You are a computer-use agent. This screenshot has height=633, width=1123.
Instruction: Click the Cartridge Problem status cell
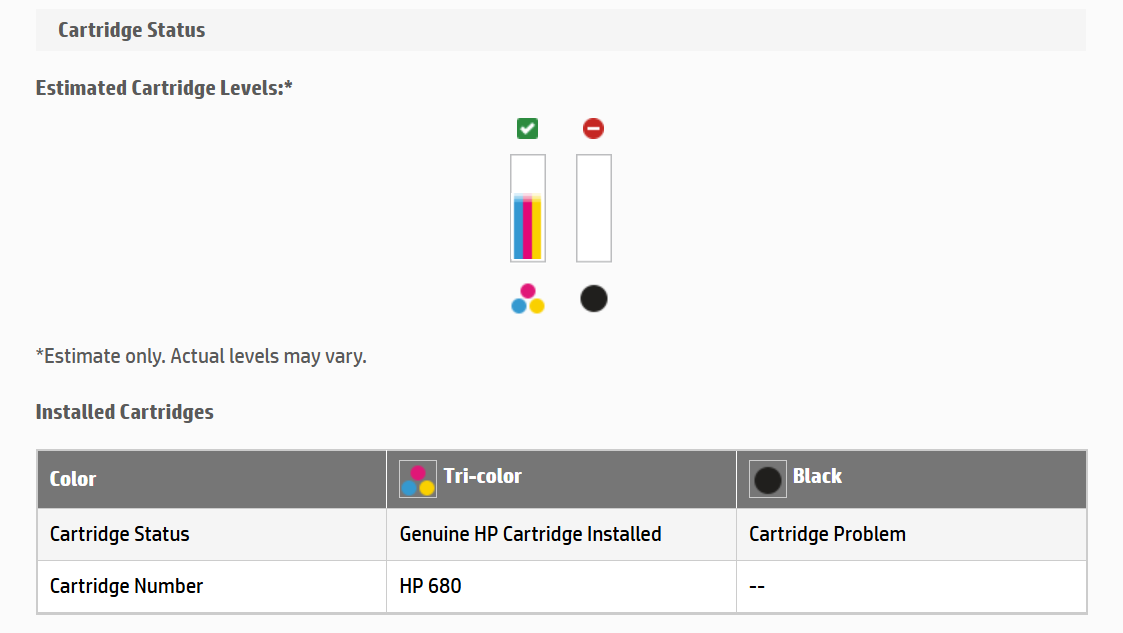click(827, 534)
